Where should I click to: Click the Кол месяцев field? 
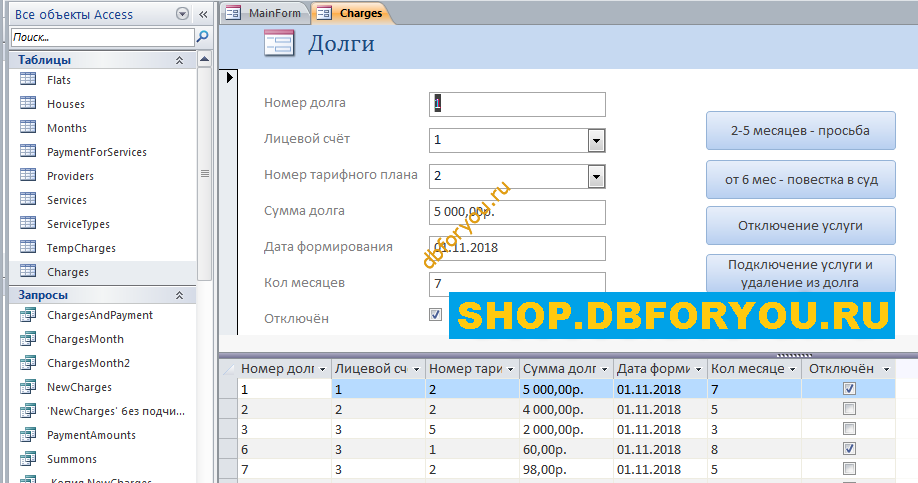coord(517,283)
